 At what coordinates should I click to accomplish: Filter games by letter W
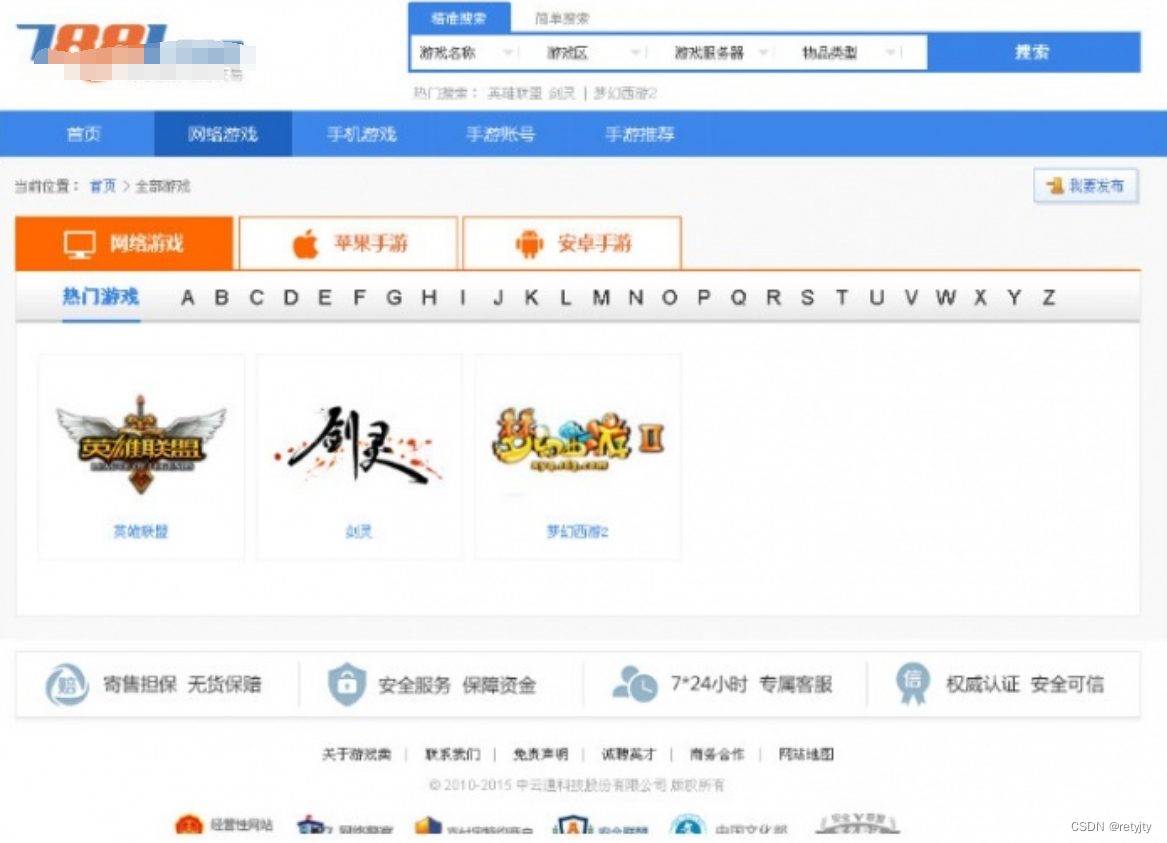pos(946,298)
